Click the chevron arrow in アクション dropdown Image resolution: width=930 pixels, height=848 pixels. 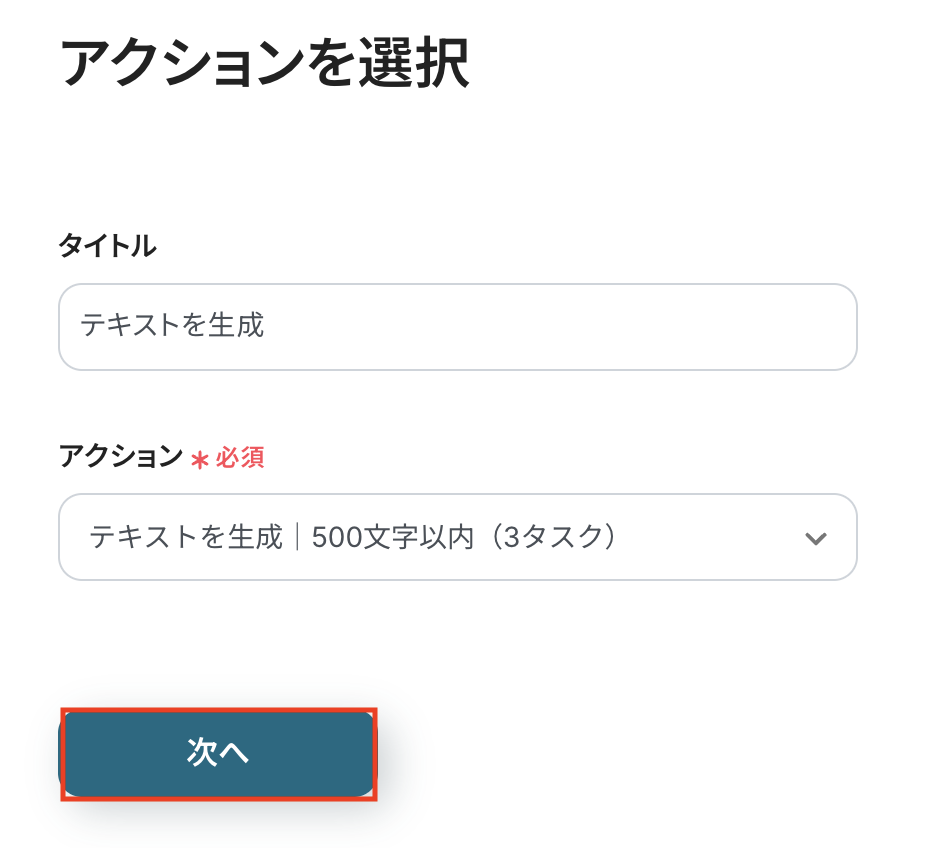pyautogui.click(x=816, y=539)
